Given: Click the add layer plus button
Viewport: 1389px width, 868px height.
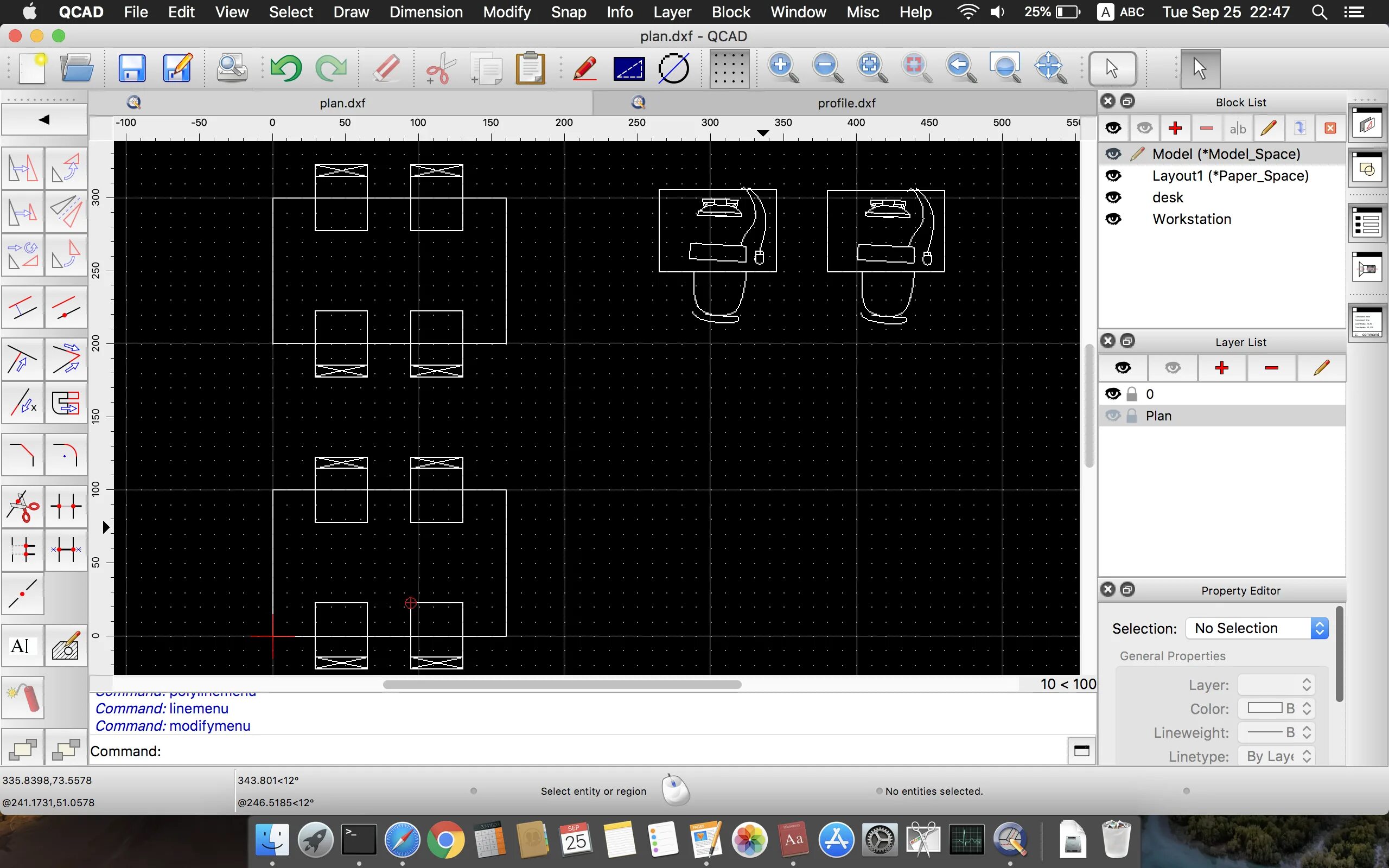Looking at the screenshot, I should [1221, 368].
